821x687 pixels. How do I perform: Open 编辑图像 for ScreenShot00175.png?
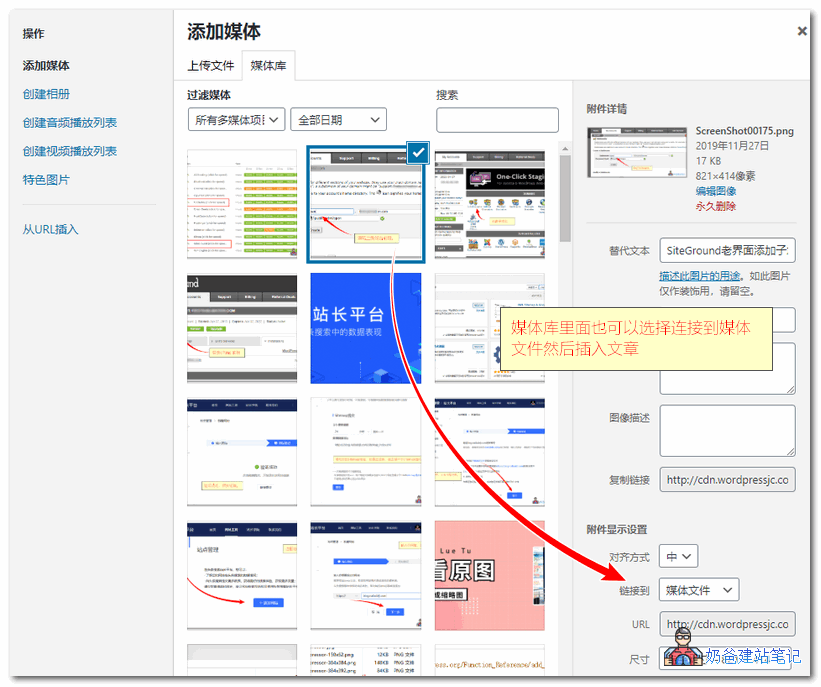coord(715,189)
